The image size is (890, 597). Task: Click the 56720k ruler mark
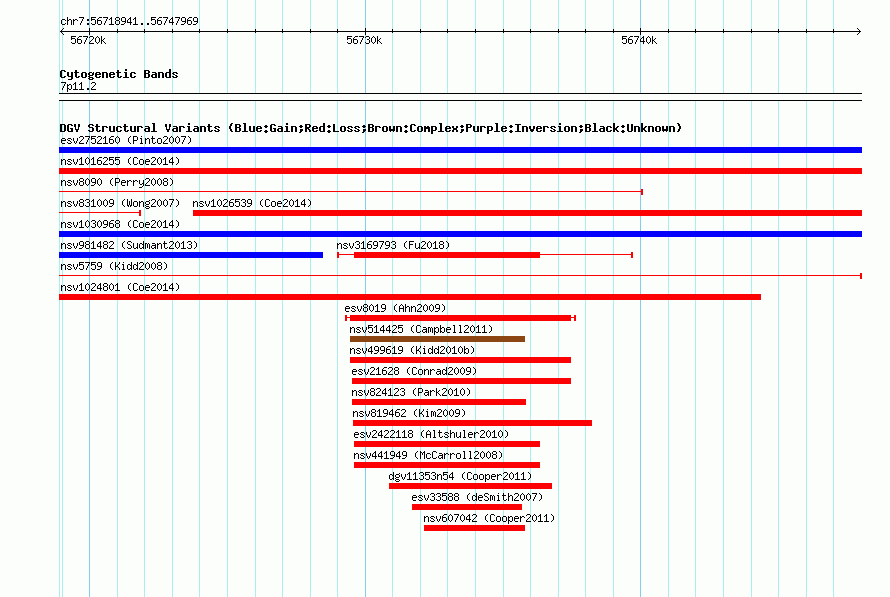point(88,40)
